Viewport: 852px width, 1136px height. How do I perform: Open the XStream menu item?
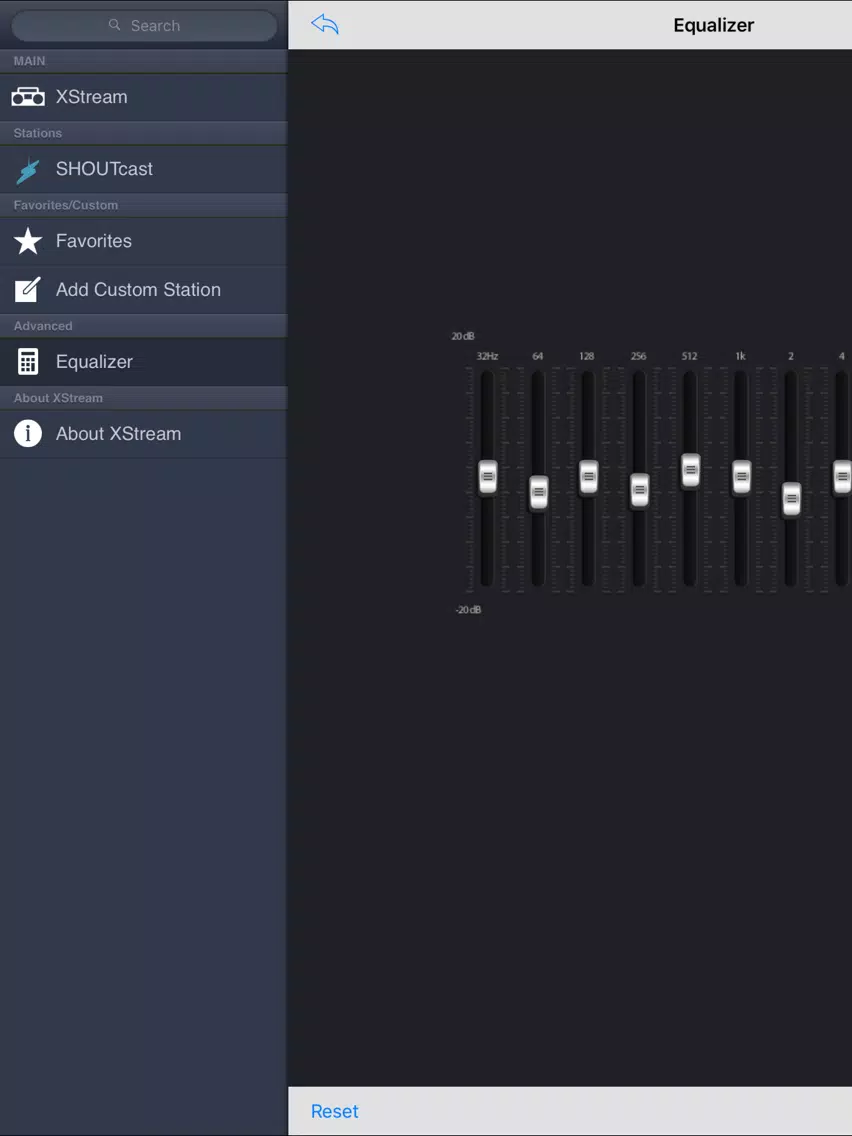(x=143, y=97)
